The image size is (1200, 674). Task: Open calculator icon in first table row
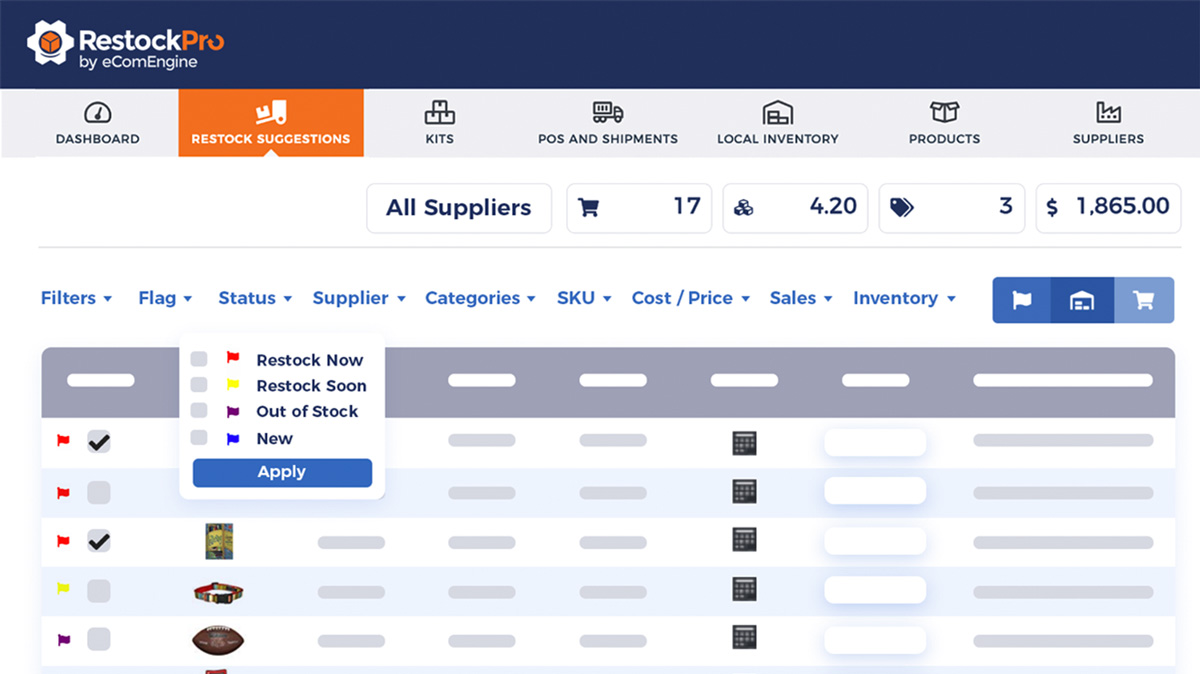(x=744, y=443)
